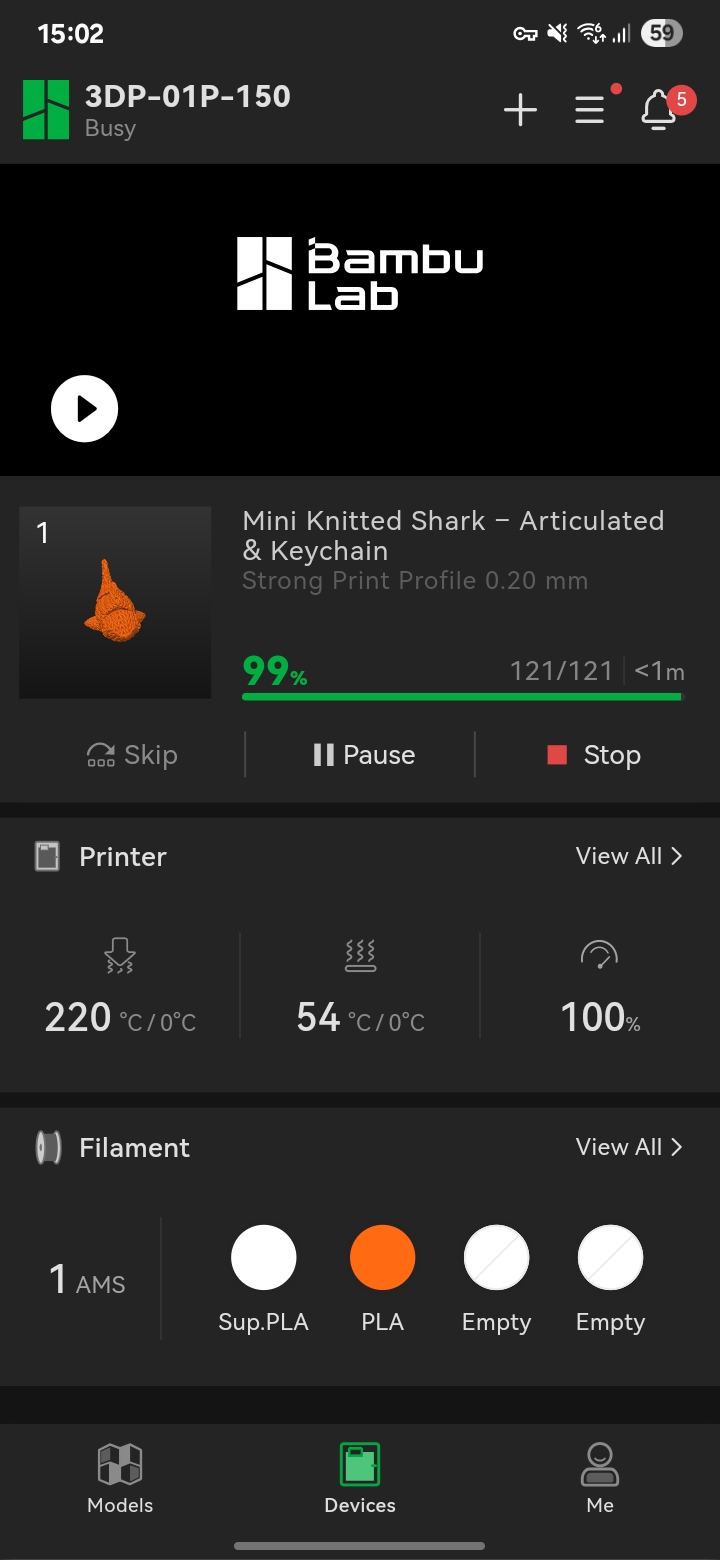
Task: Skip objects in the print
Action: point(132,755)
